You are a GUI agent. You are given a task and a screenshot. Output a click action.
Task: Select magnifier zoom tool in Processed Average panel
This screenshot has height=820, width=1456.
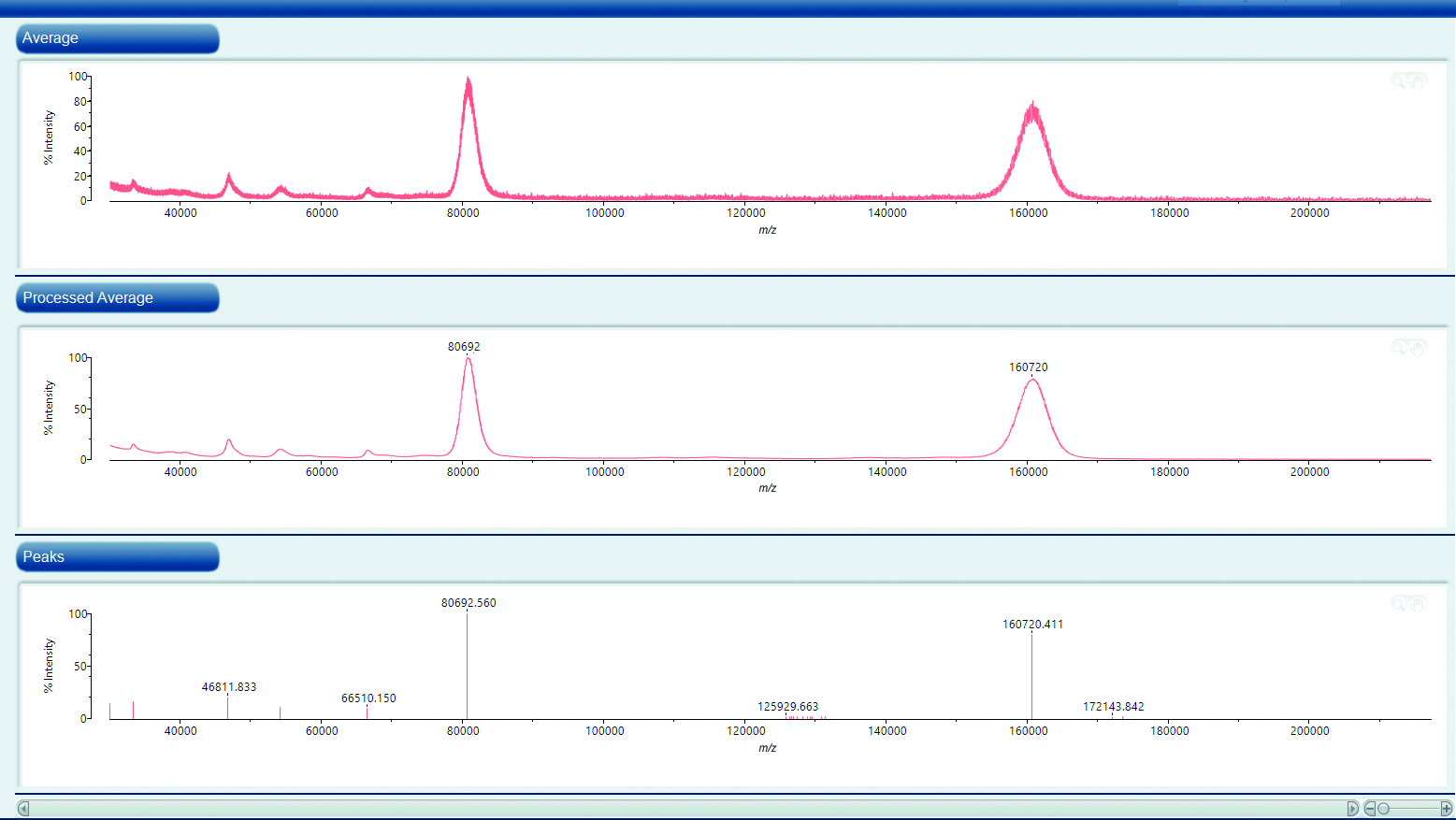pos(1398,347)
